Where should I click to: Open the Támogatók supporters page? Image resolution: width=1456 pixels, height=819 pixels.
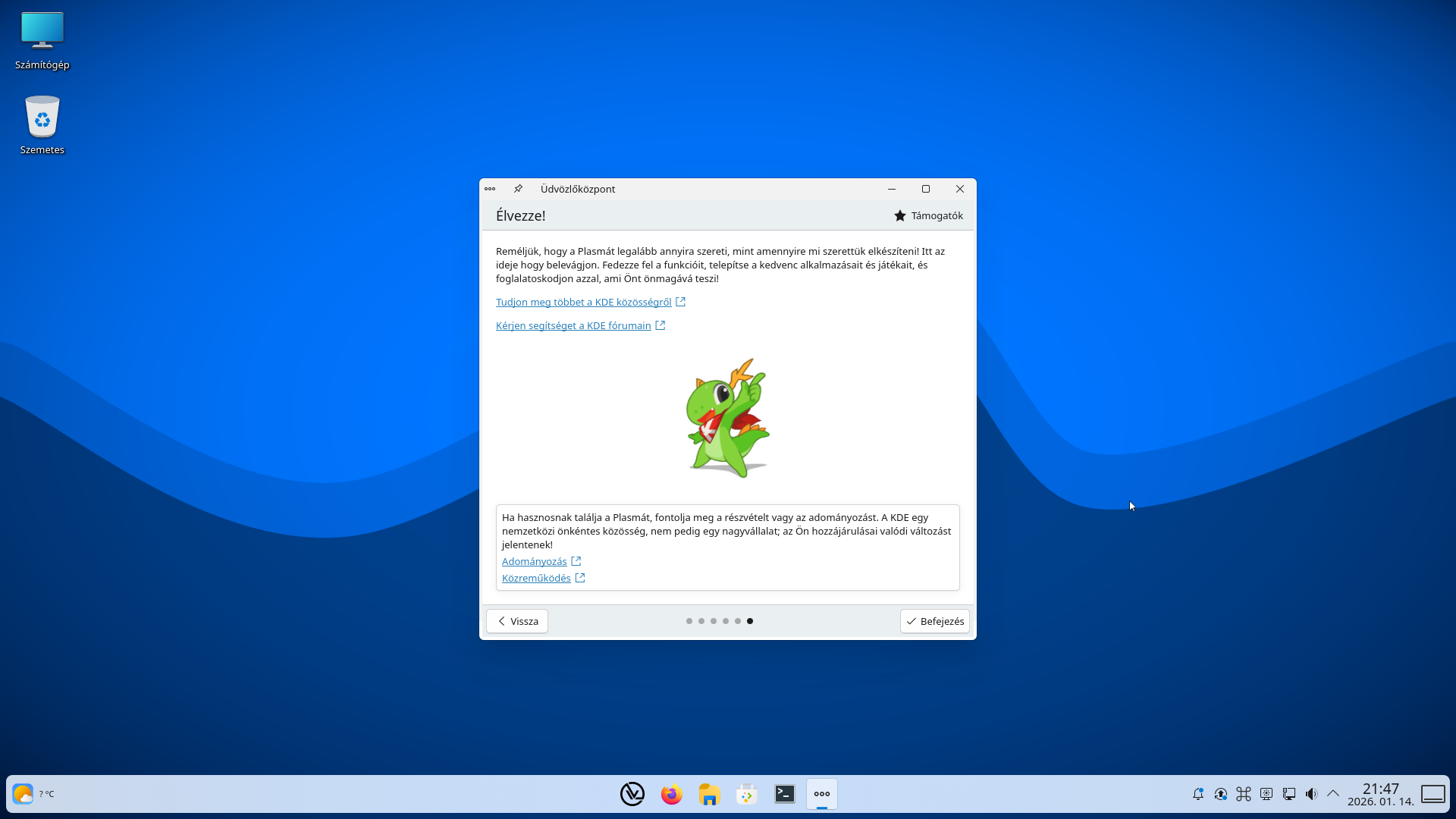click(928, 215)
